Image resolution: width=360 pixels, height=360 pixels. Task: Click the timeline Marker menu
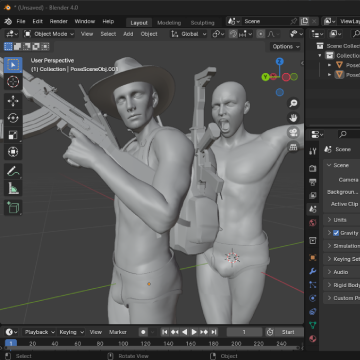click(x=118, y=332)
